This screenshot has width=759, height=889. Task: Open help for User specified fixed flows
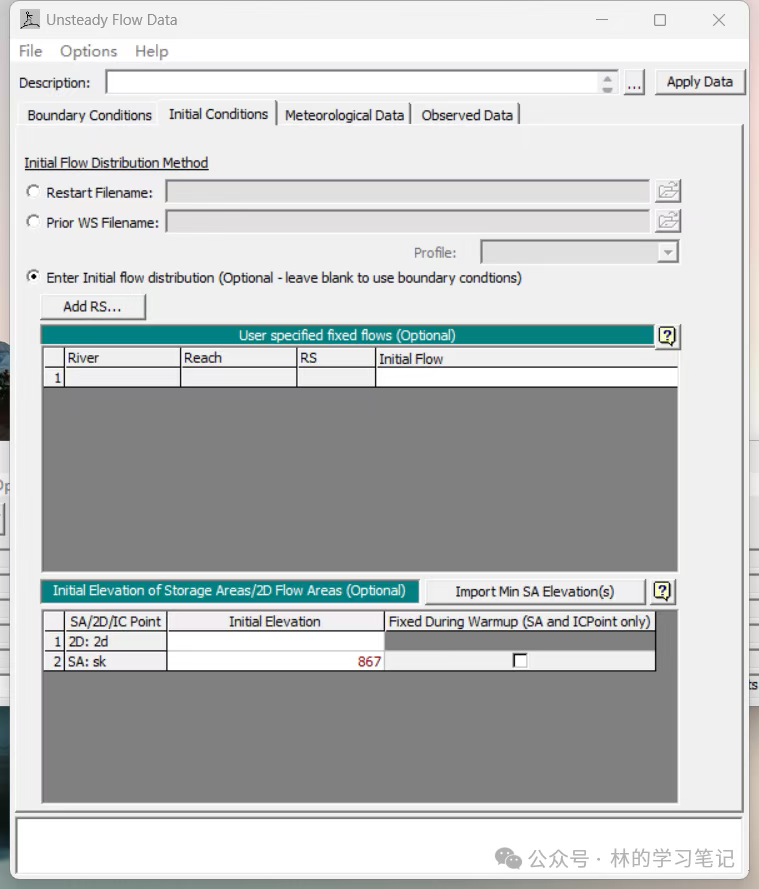click(x=667, y=337)
